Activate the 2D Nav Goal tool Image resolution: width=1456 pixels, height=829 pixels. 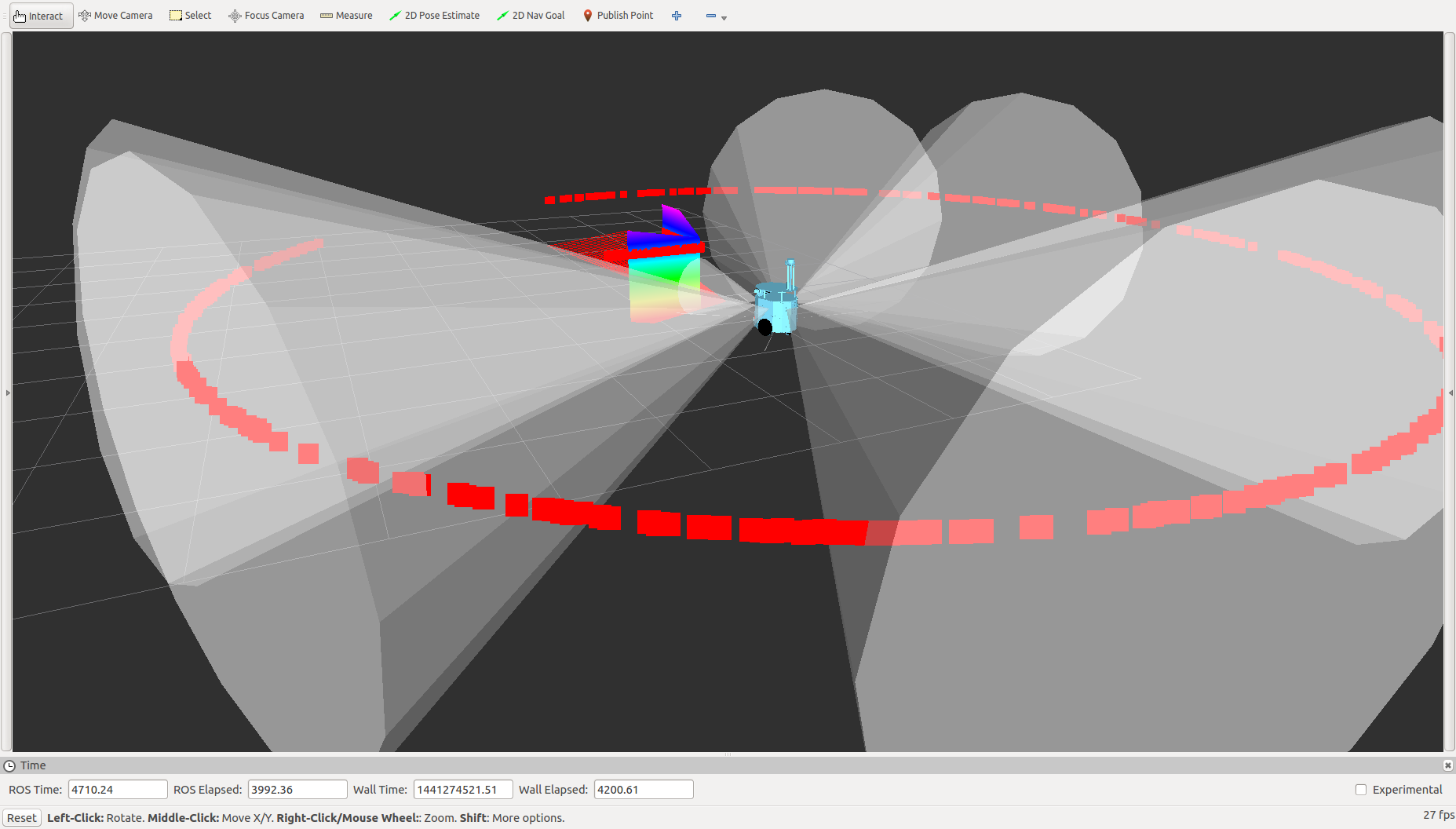(531, 16)
